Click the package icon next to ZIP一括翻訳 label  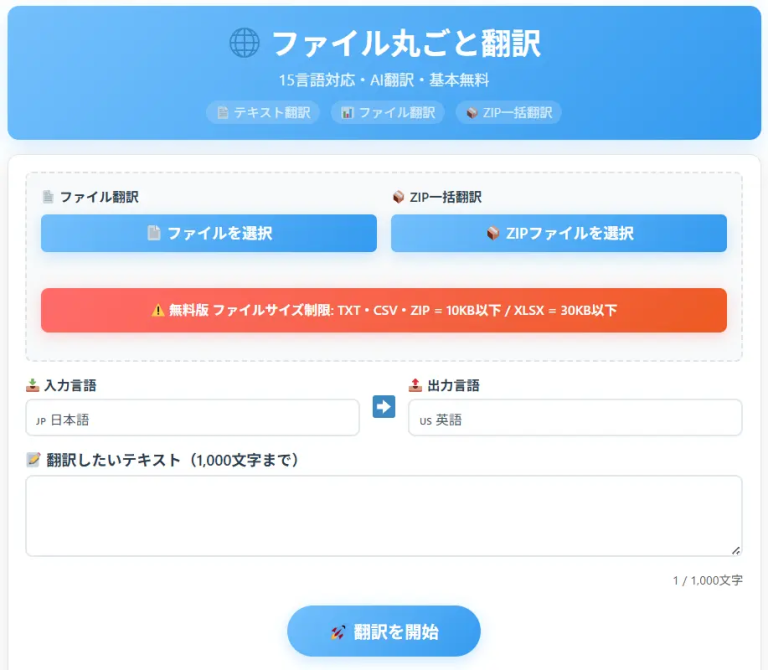point(397,197)
